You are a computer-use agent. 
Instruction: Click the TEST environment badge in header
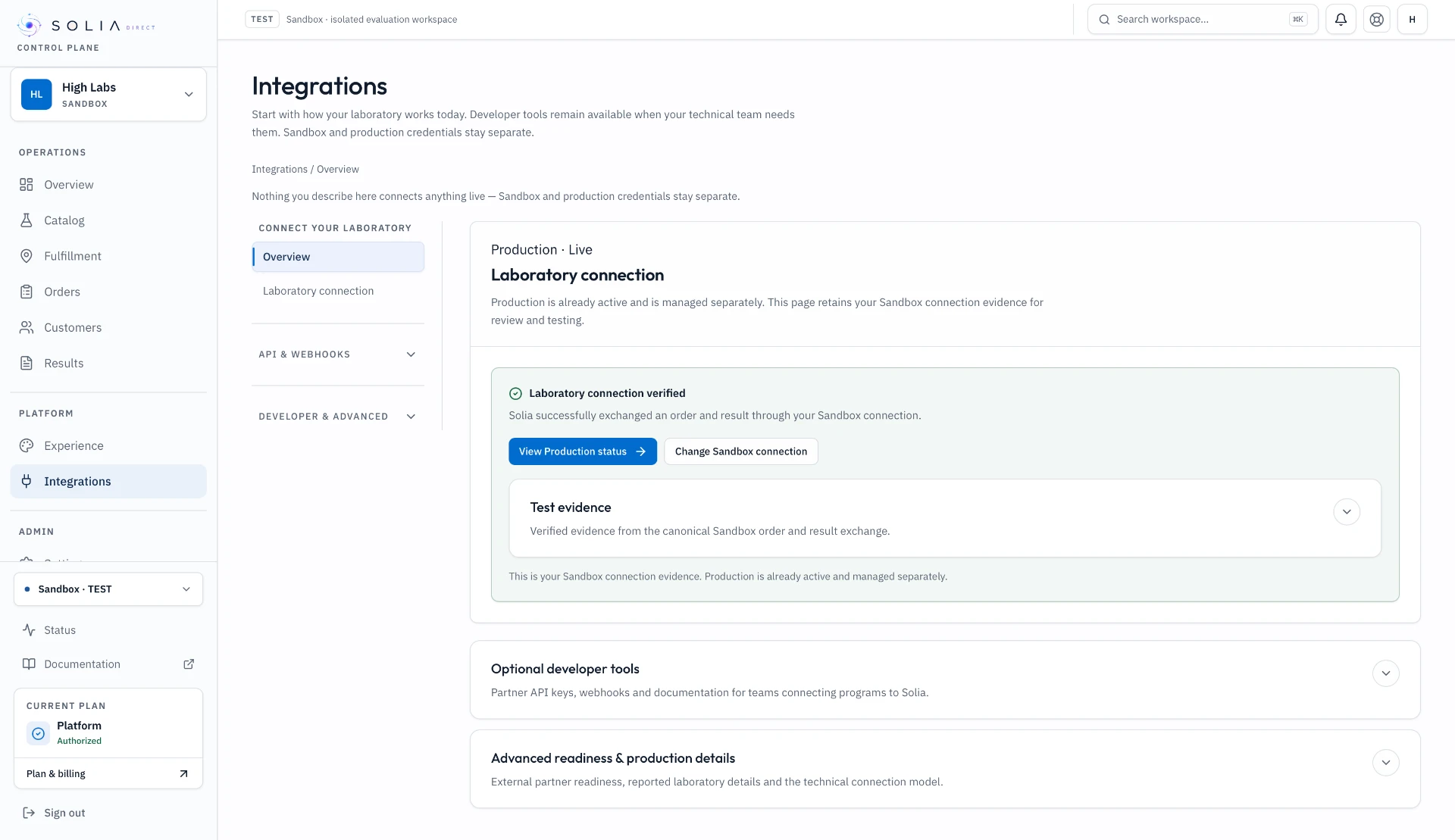click(262, 20)
